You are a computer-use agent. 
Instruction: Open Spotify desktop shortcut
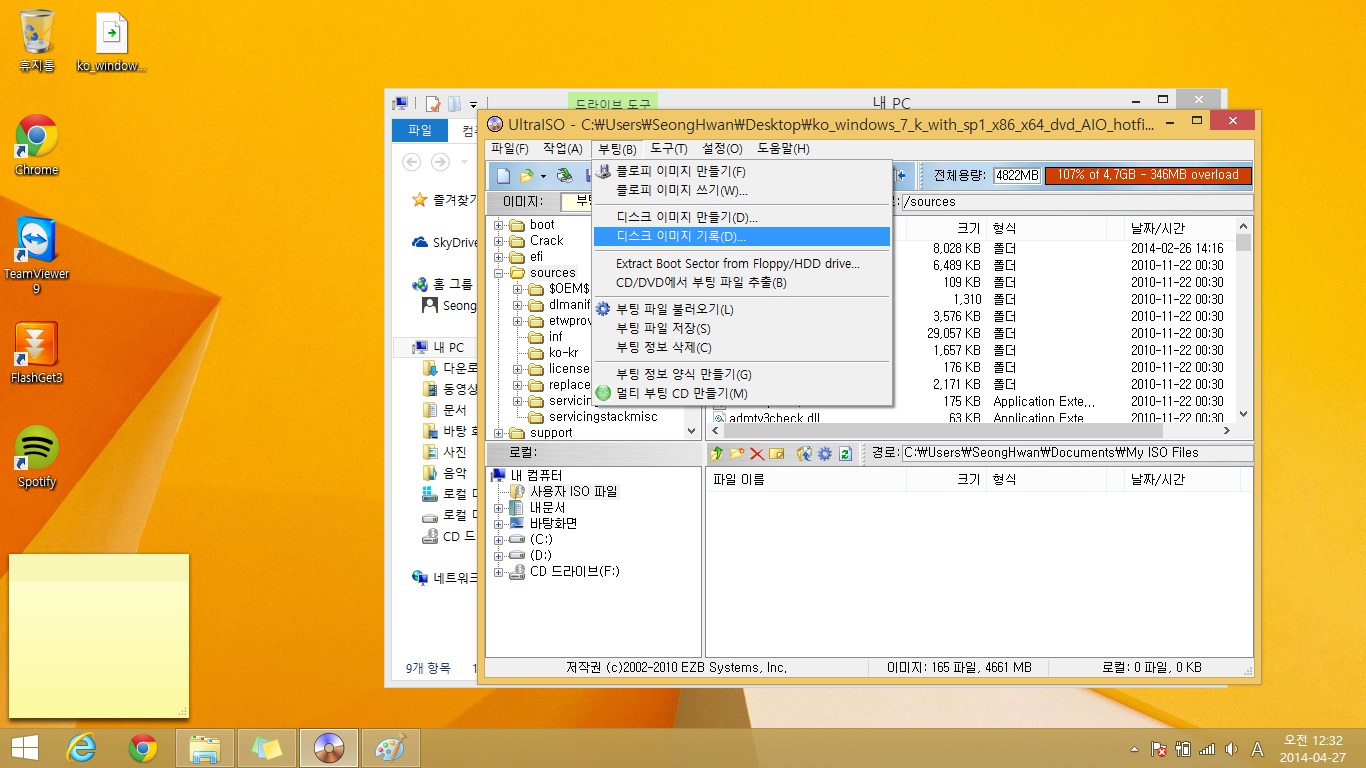pos(37,457)
